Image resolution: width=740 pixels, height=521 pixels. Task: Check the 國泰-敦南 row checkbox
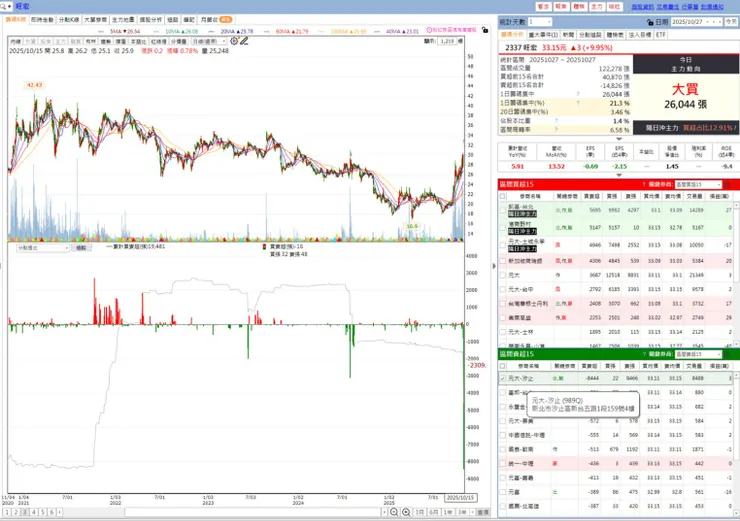(x=503, y=449)
